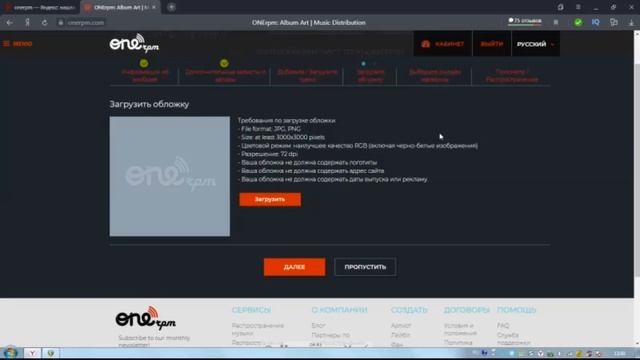Go to fifth step tab Выберите онлайн магазины
Screen dimensions: 640x360
pos(435,76)
